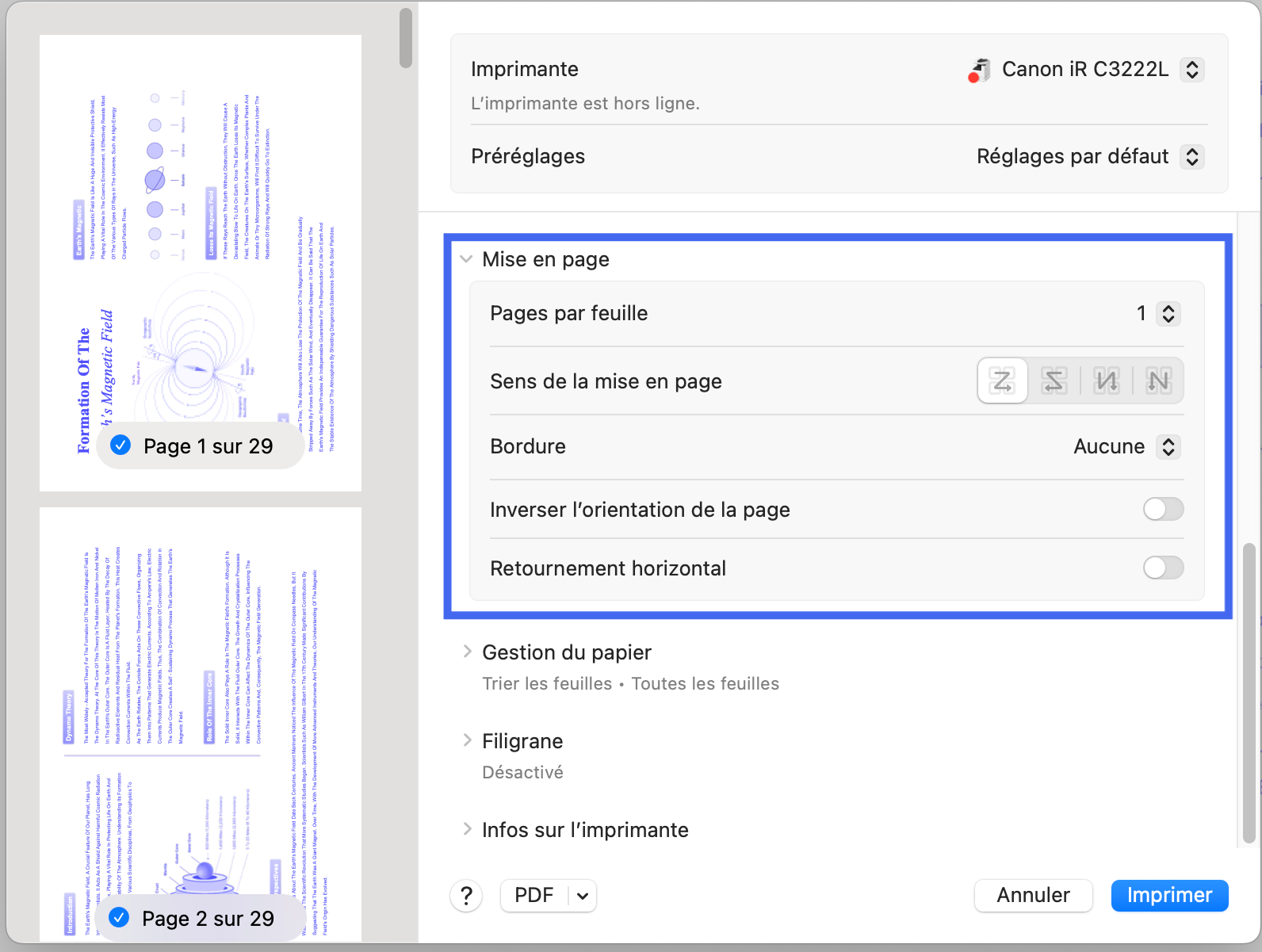Image resolution: width=1262 pixels, height=952 pixels.
Task: Select the page 1 preview thumbnail
Action: click(x=201, y=262)
